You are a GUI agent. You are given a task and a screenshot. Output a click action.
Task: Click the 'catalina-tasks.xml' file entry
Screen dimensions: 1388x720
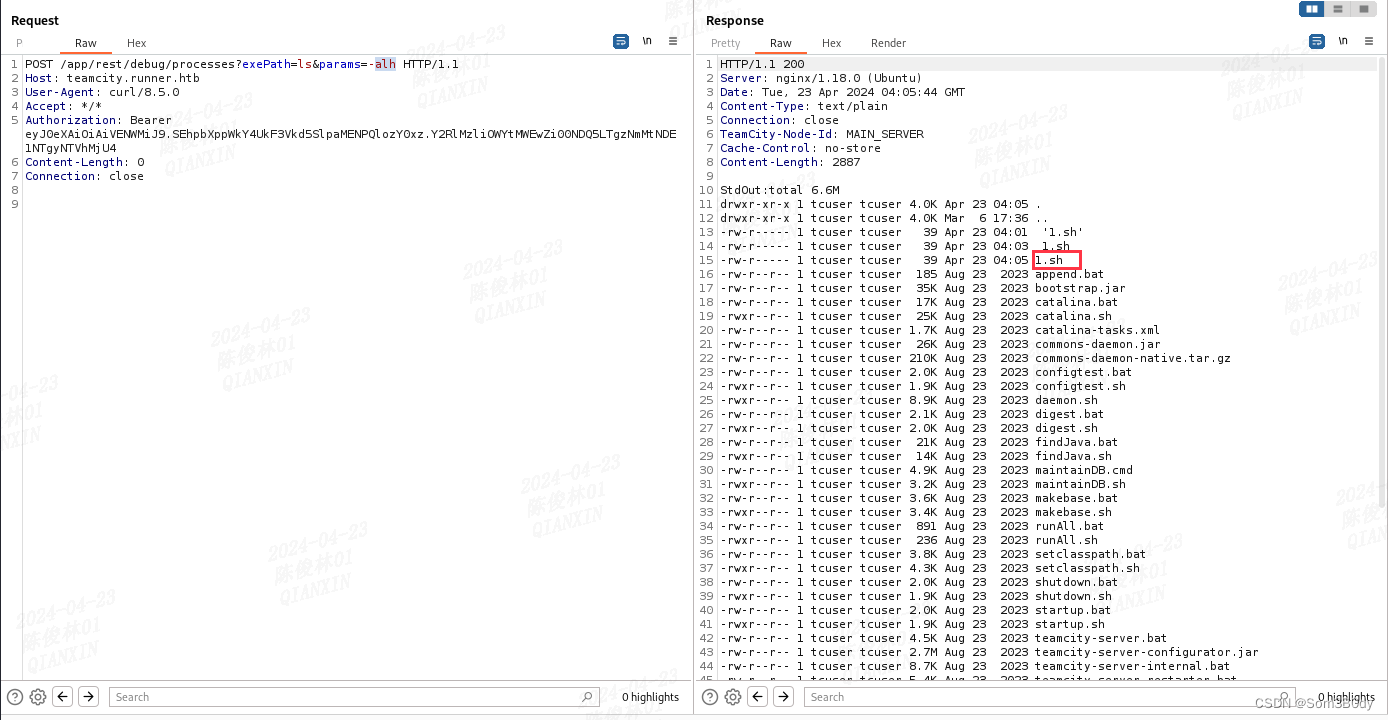pos(1097,330)
